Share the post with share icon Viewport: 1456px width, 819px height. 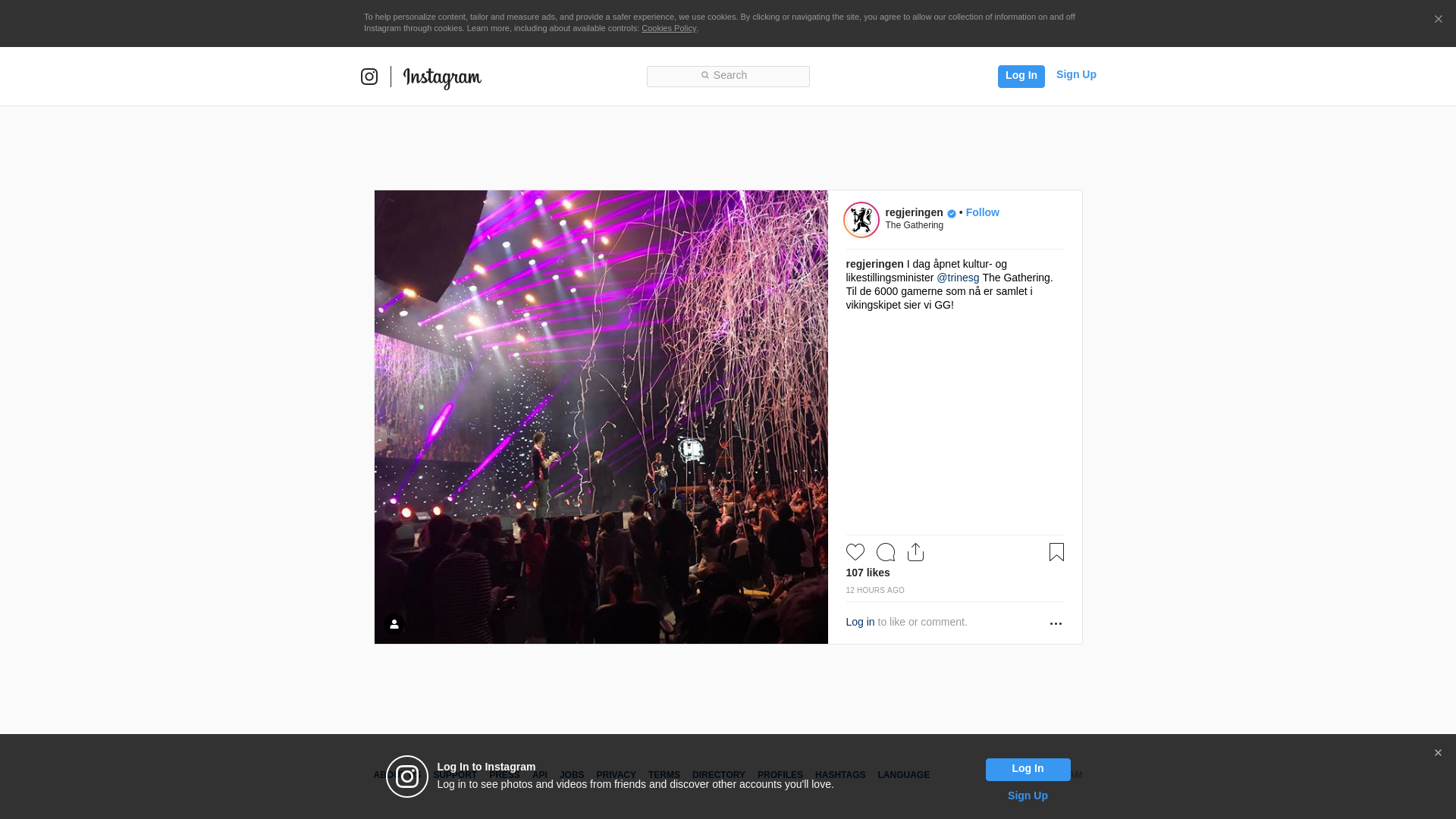915,552
